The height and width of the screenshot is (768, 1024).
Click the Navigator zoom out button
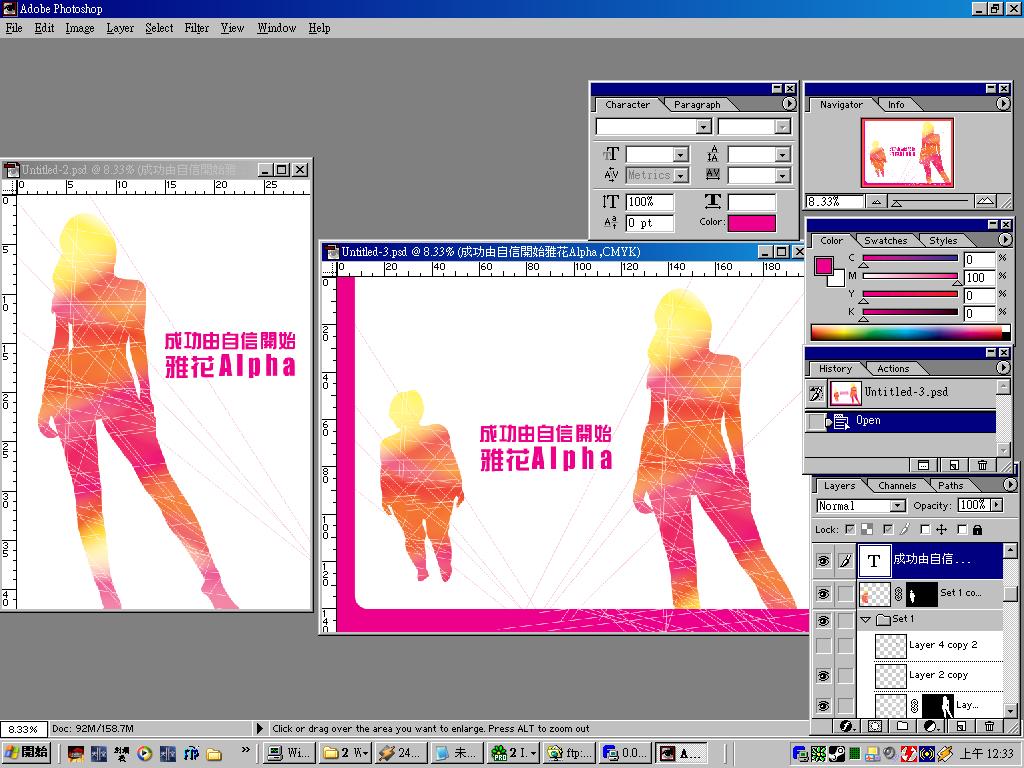pyautogui.click(x=876, y=202)
